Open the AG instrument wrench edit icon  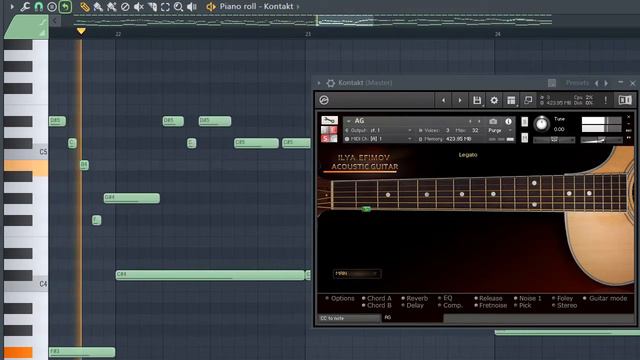[329, 120]
